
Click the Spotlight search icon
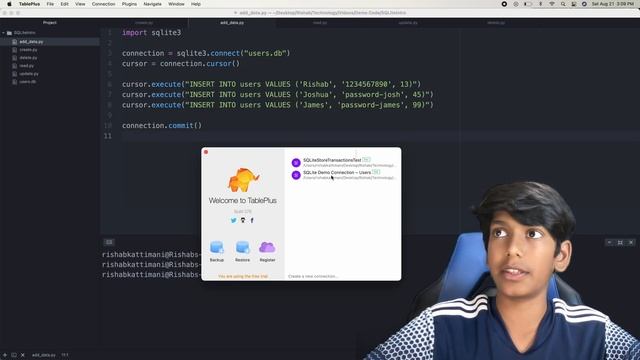click(x=563, y=4)
